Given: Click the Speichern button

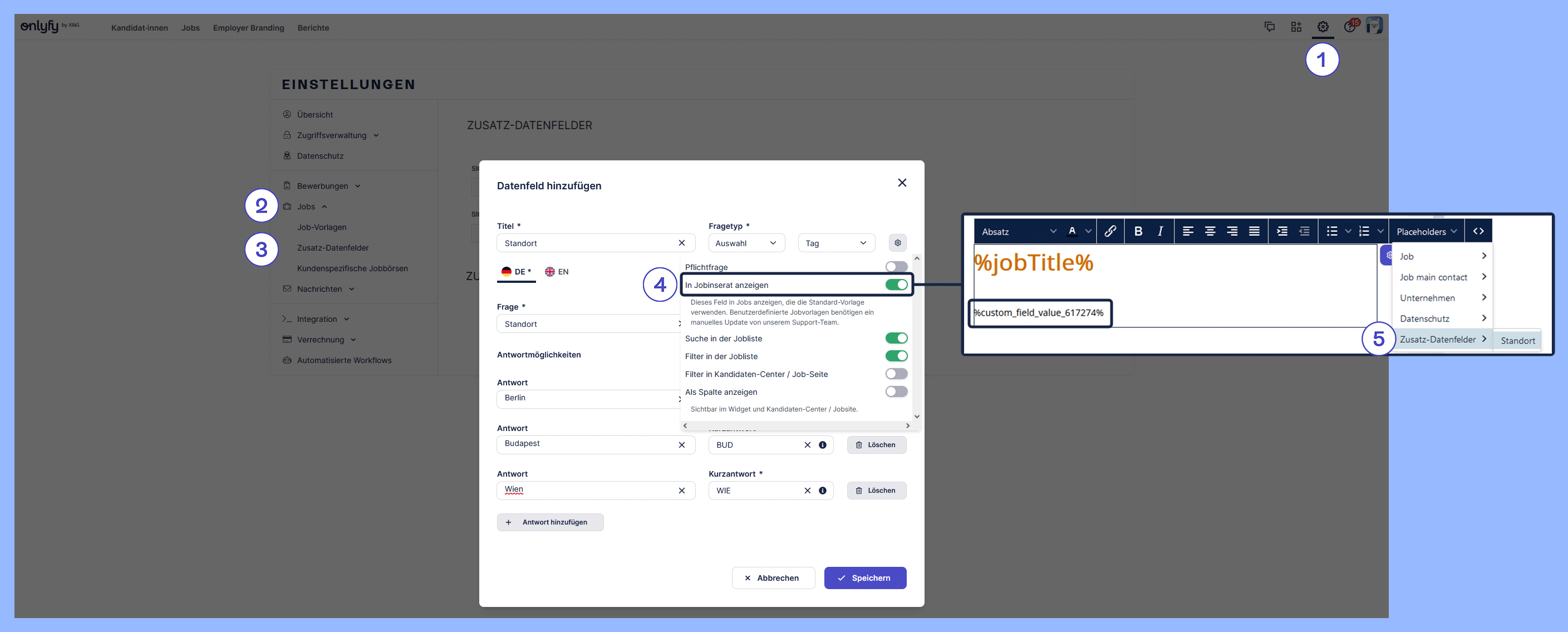Looking at the screenshot, I should [864, 578].
